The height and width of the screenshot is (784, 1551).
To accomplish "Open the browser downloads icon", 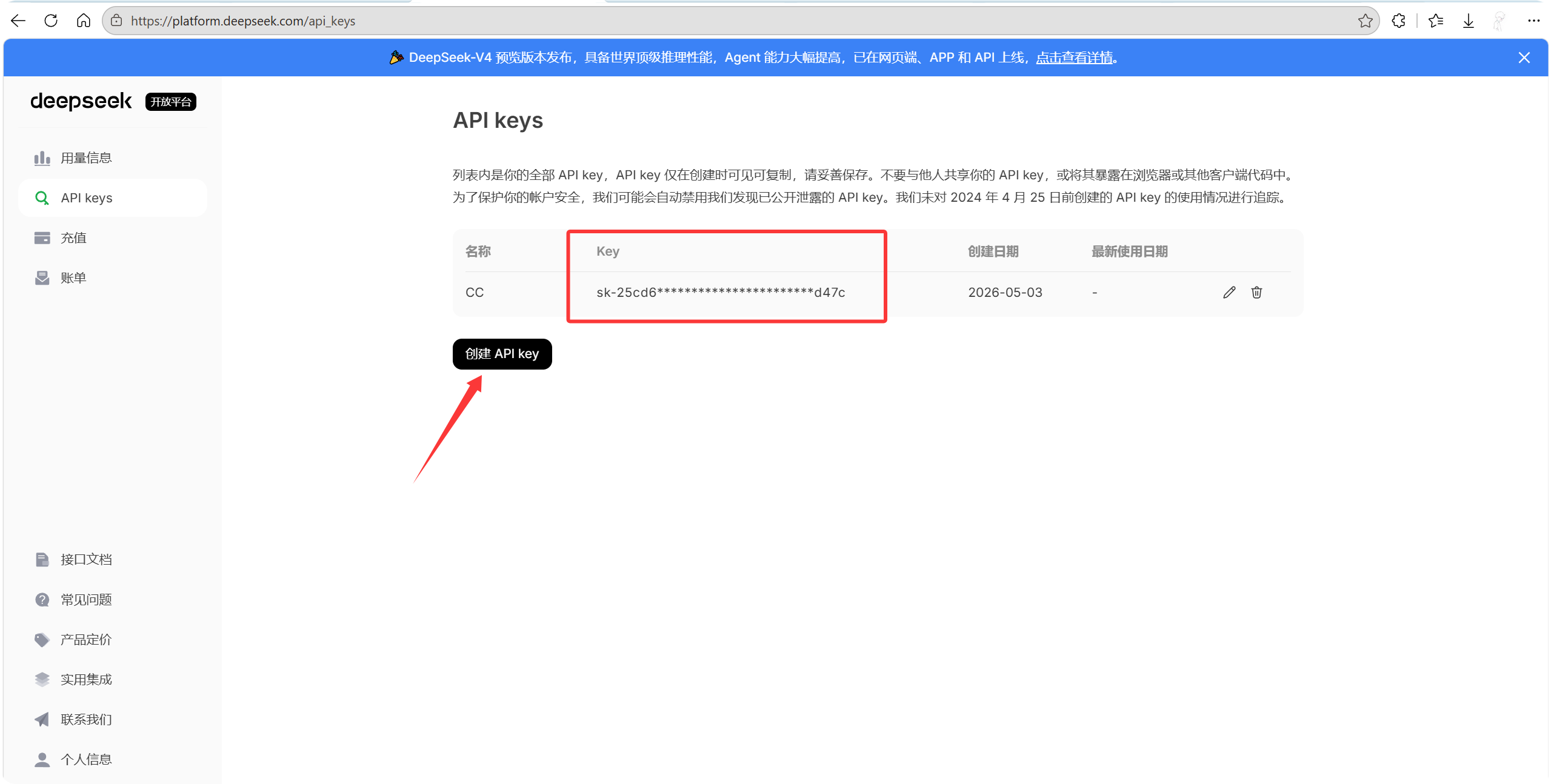I will pyautogui.click(x=1468, y=21).
